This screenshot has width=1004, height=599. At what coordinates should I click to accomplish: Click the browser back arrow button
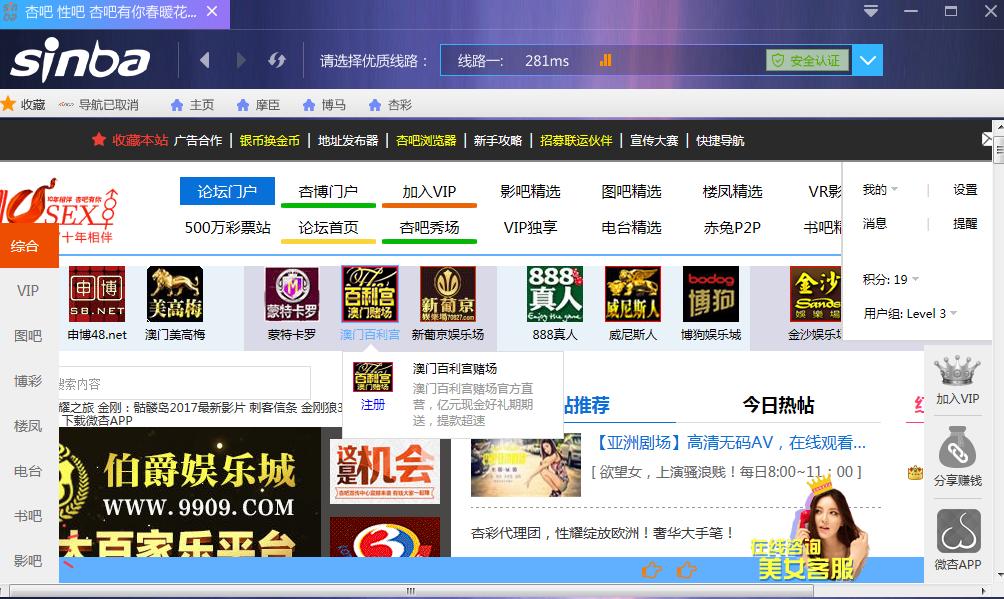click(204, 60)
